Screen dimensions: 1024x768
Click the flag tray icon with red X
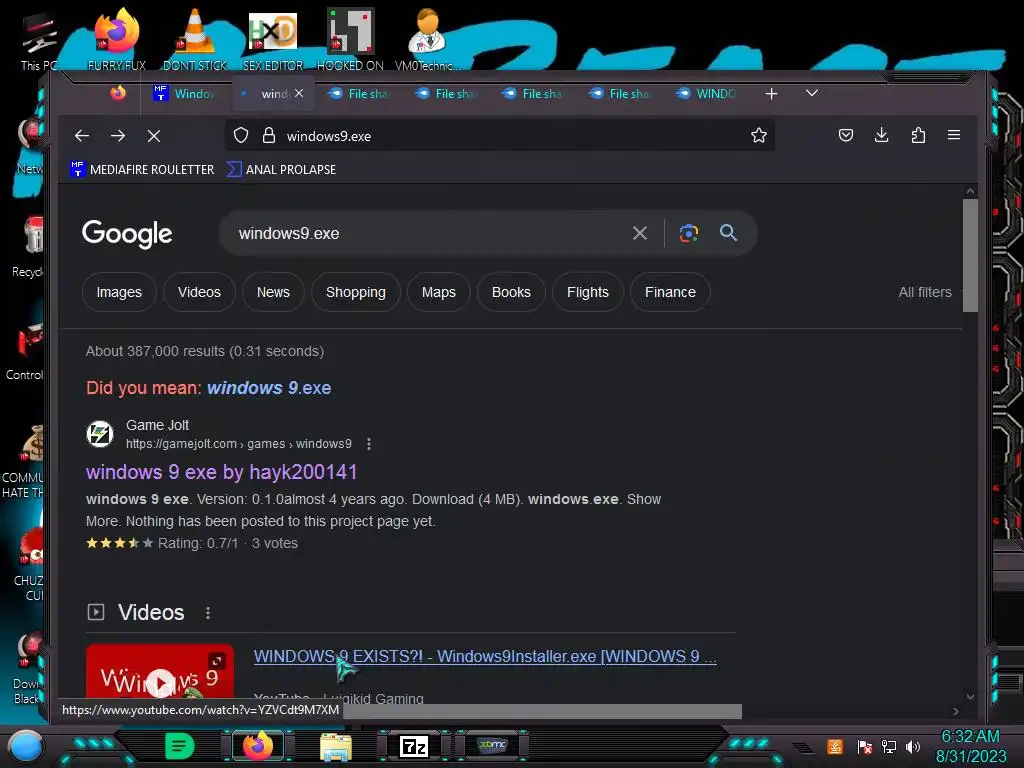pos(865,746)
